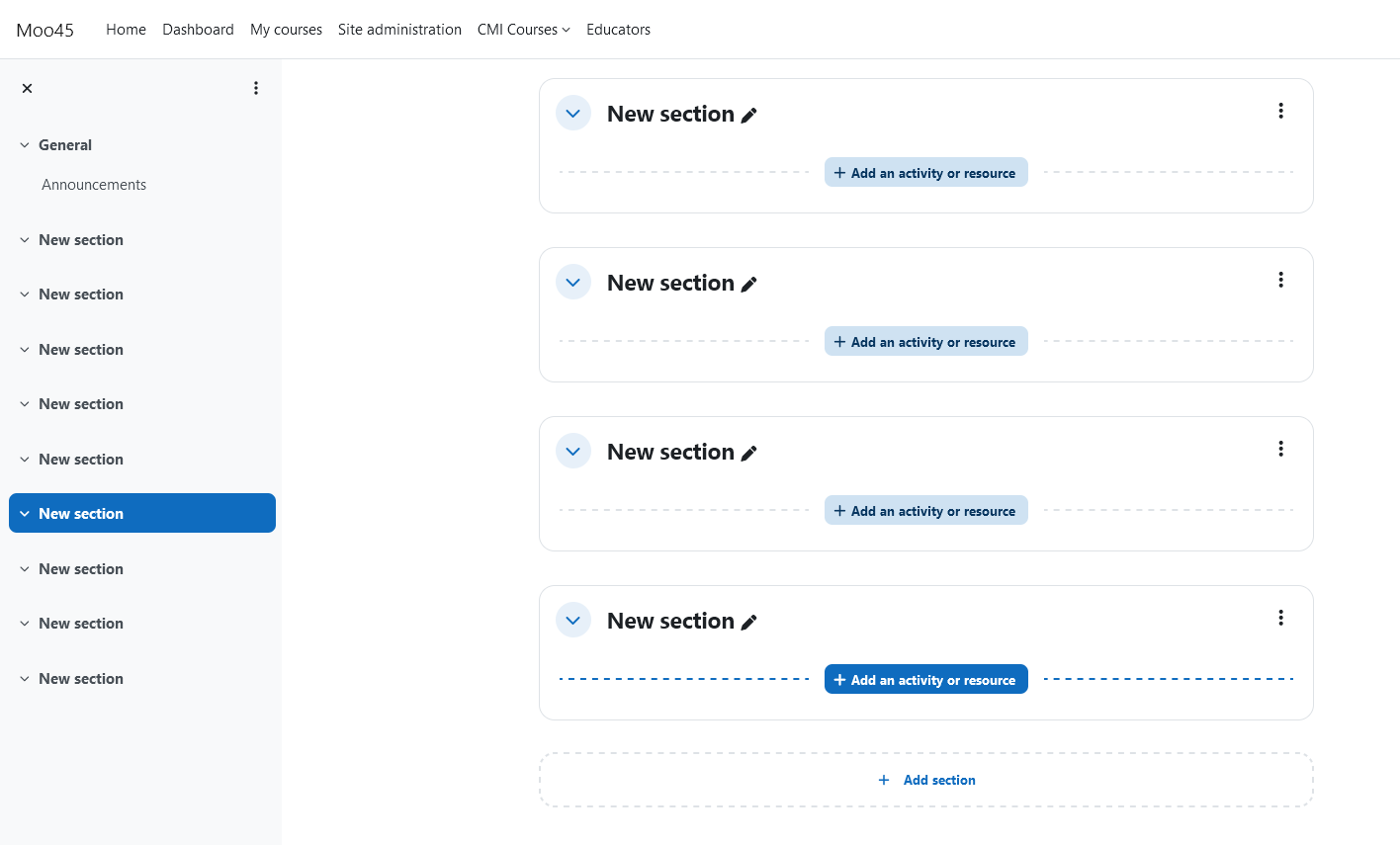
Task: Add an activity in the third card
Action: point(926,511)
